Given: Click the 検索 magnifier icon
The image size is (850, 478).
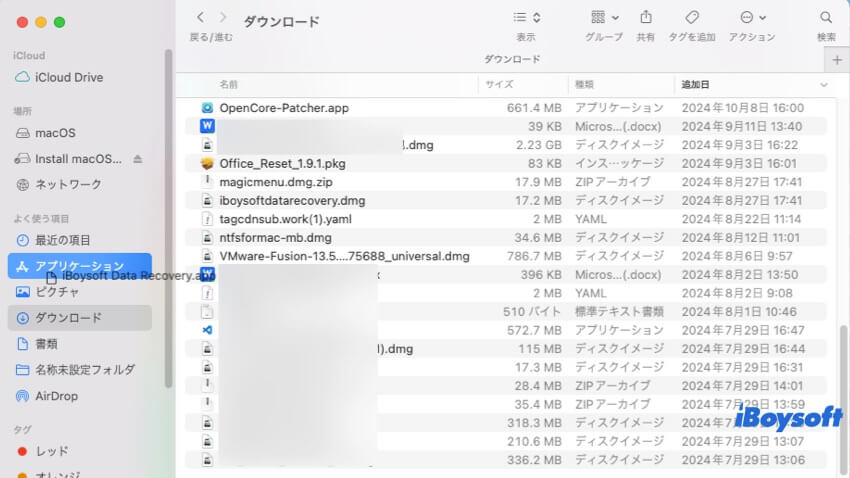Looking at the screenshot, I should (826, 17).
